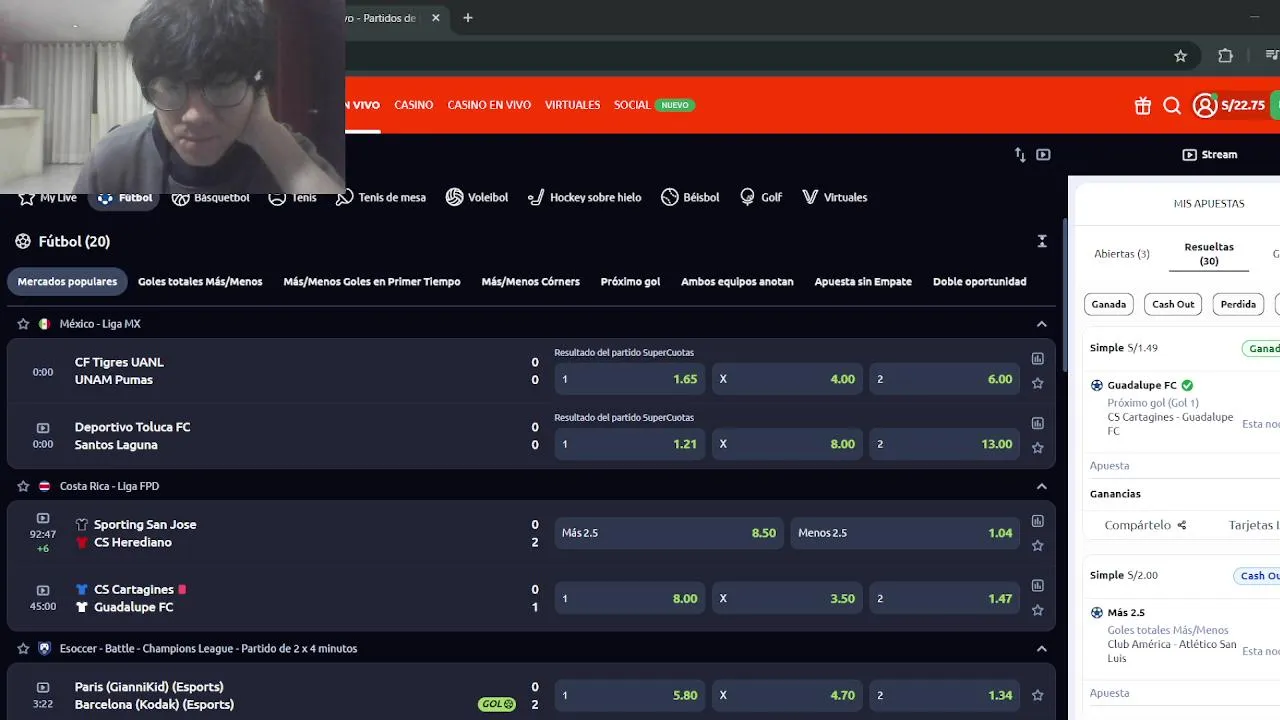Collapse the Fútbol (20) events list
This screenshot has height=720, width=1280.
point(1042,241)
